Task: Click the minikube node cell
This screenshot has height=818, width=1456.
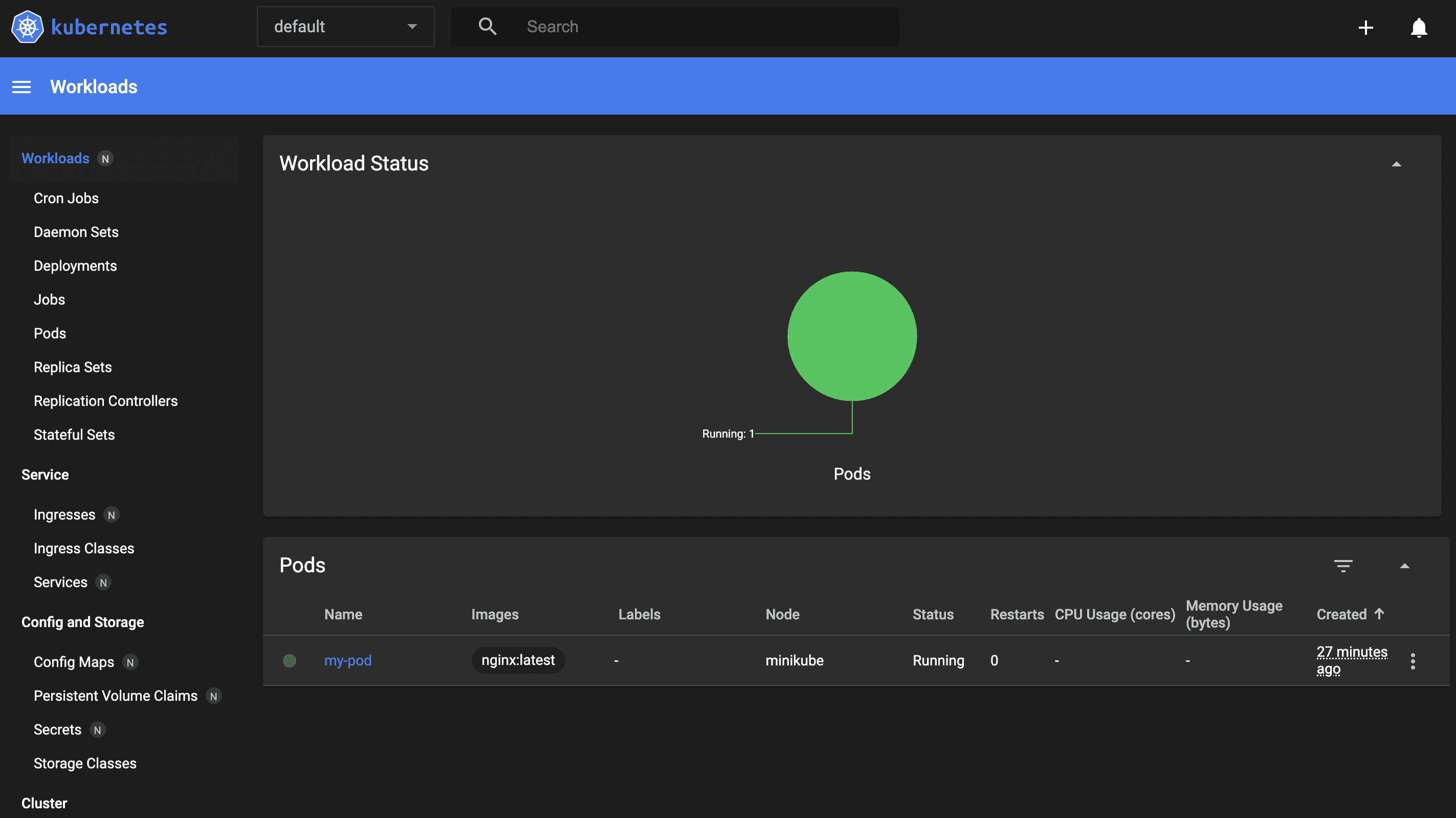Action: (x=794, y=661)
